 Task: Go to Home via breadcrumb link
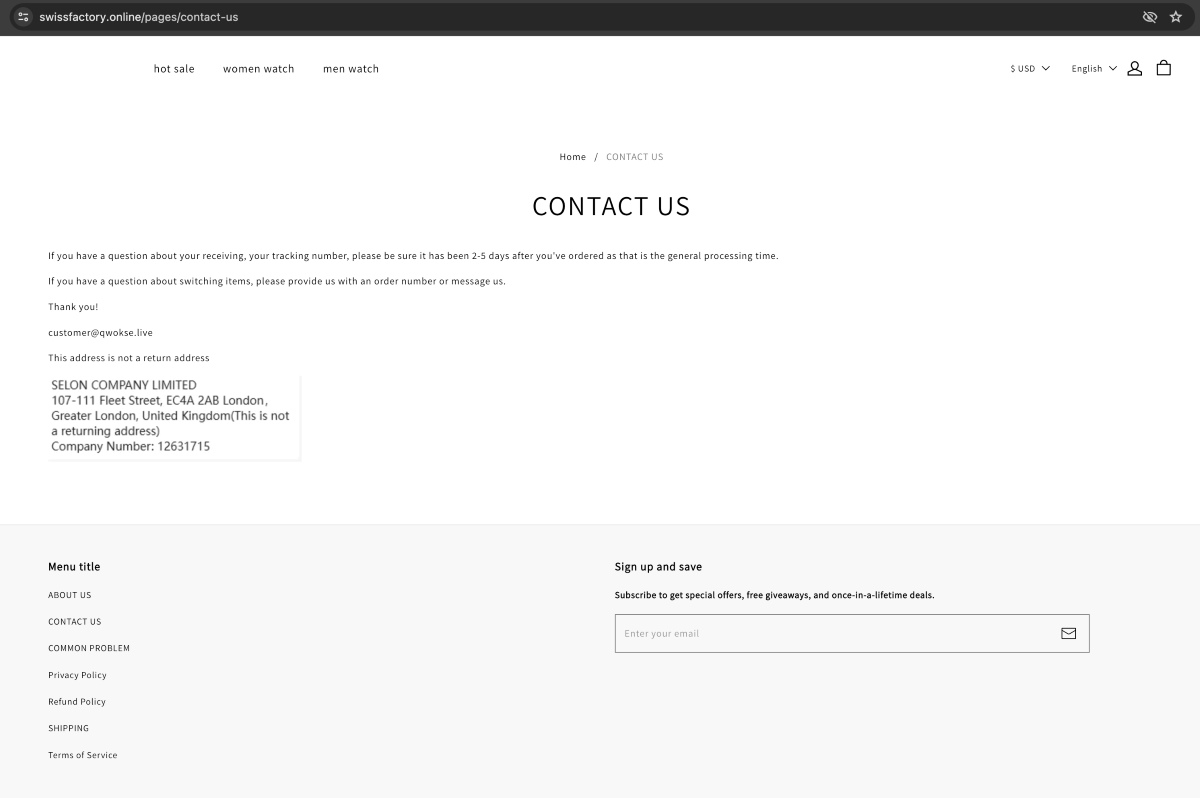coord(572,156)
